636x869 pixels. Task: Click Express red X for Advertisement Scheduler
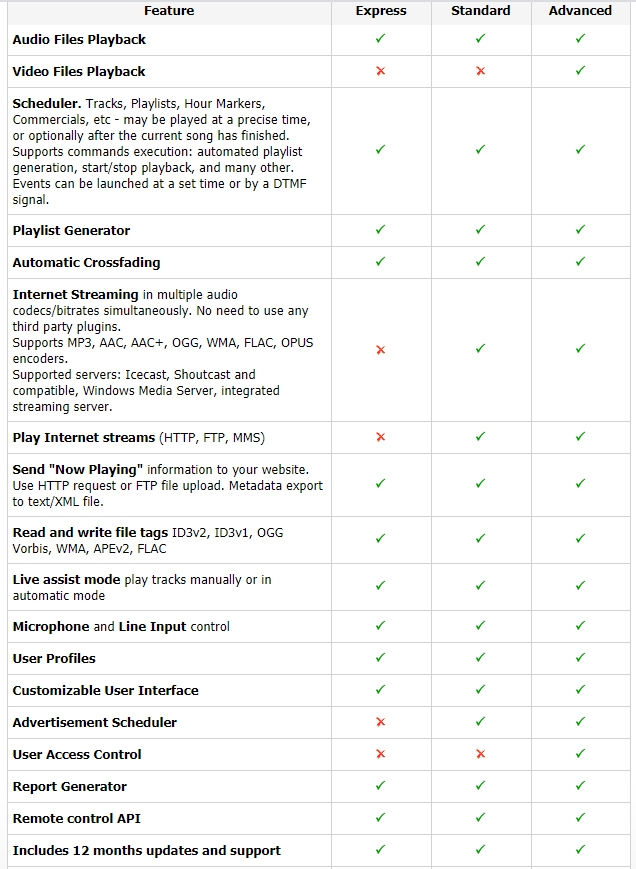380,722
